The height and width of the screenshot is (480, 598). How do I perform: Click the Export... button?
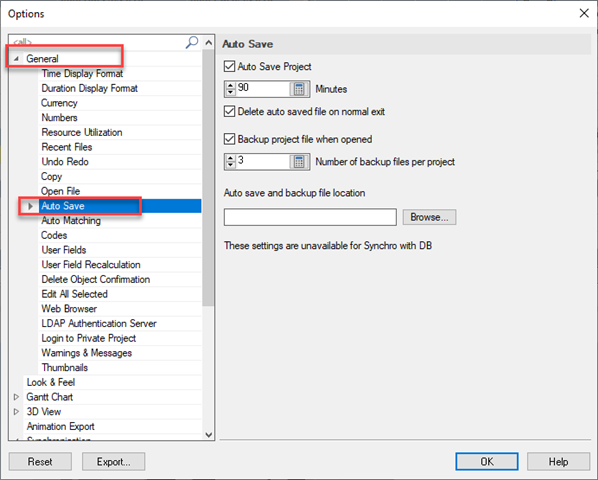113,461
